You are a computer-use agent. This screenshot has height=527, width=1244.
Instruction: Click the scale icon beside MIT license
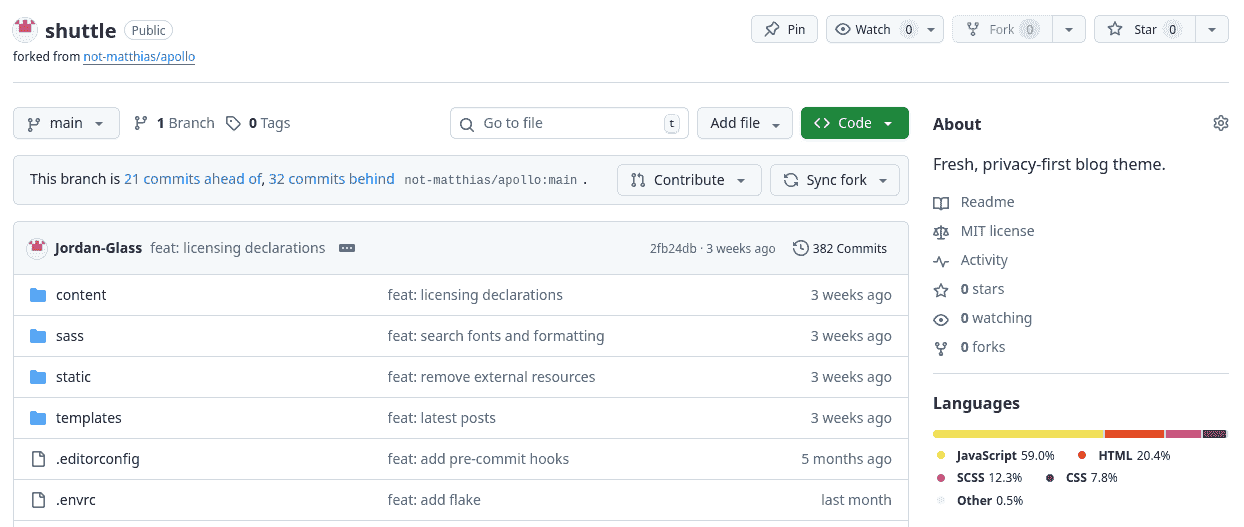click(941, 232)
